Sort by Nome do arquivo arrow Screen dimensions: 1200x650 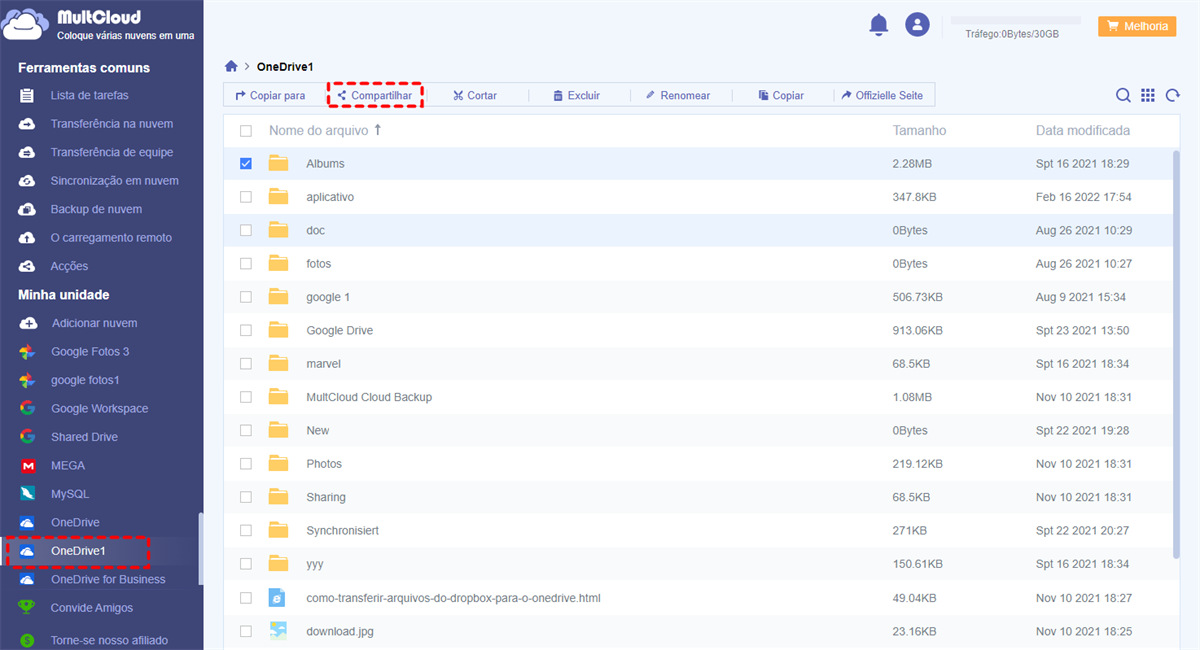pyautogui.click(x=378, y=131)
